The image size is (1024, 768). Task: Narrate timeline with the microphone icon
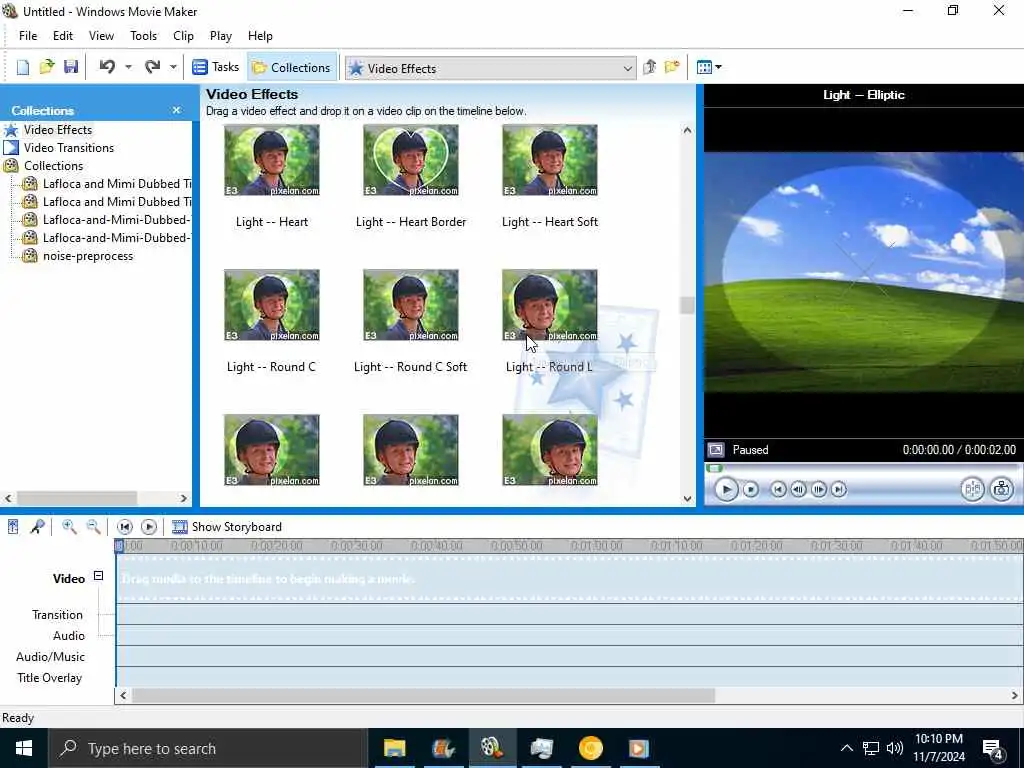[x=37, y=526]
